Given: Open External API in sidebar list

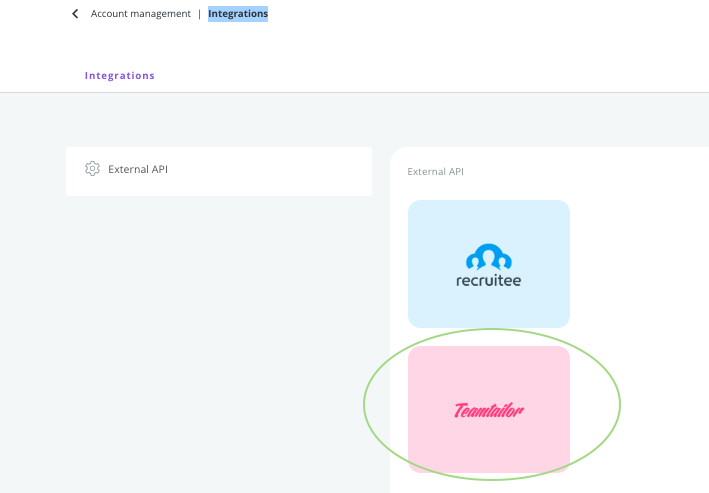Looking at the screenshot, I should pos(219,171).
